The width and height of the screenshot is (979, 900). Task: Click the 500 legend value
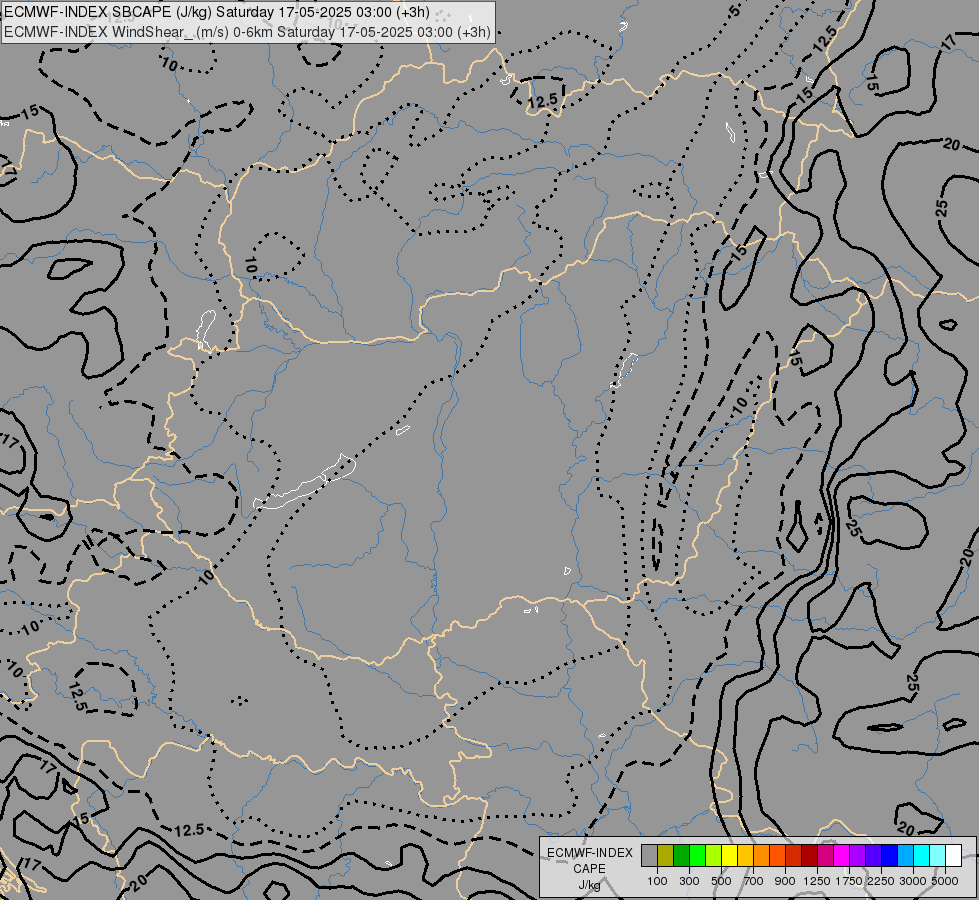click(x=721, y=881)
